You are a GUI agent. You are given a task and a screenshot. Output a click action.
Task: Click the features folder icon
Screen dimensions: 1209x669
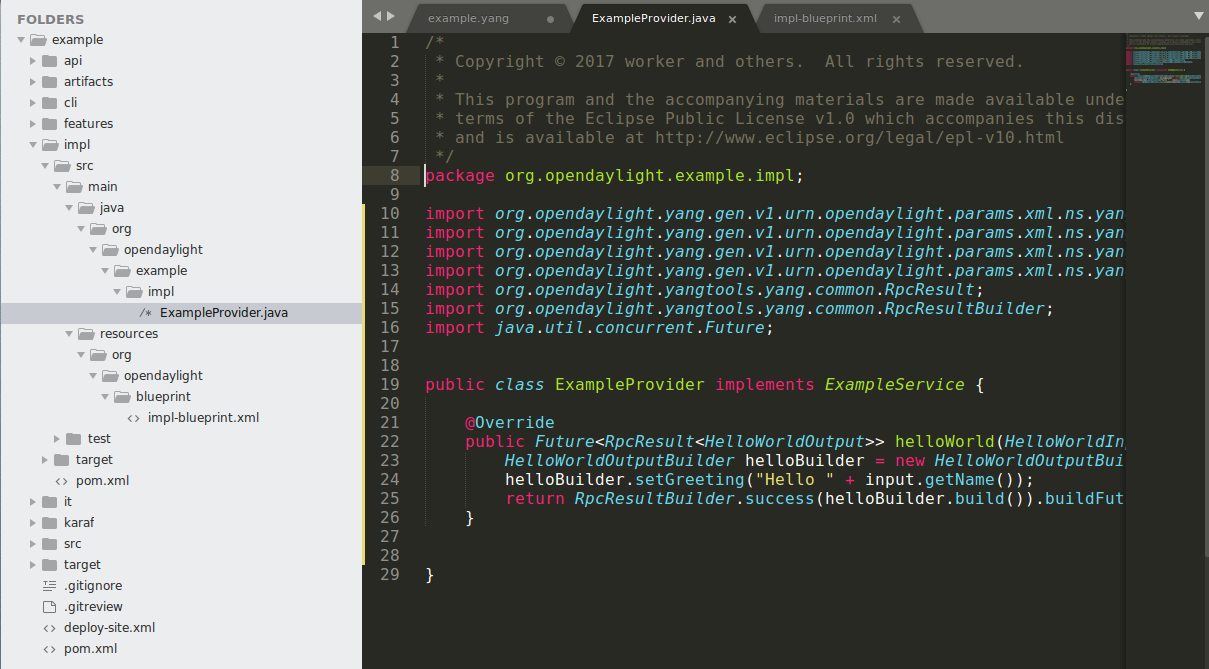(50, 124)
